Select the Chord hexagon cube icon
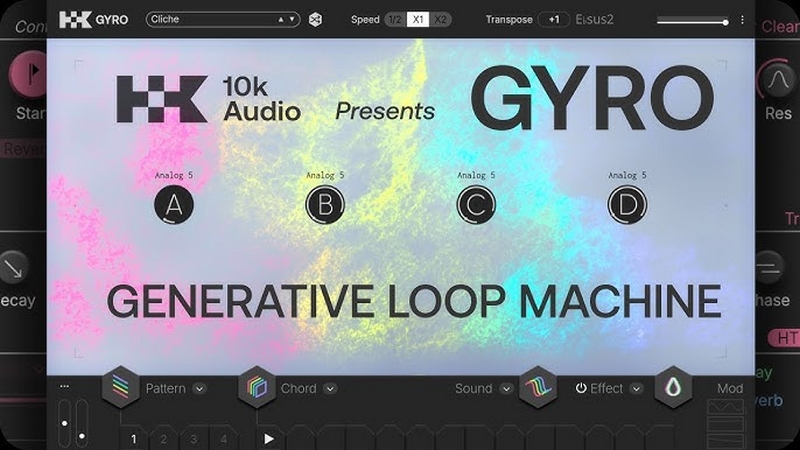This screenshot has height=450, width=800. [x=257, y=387]
